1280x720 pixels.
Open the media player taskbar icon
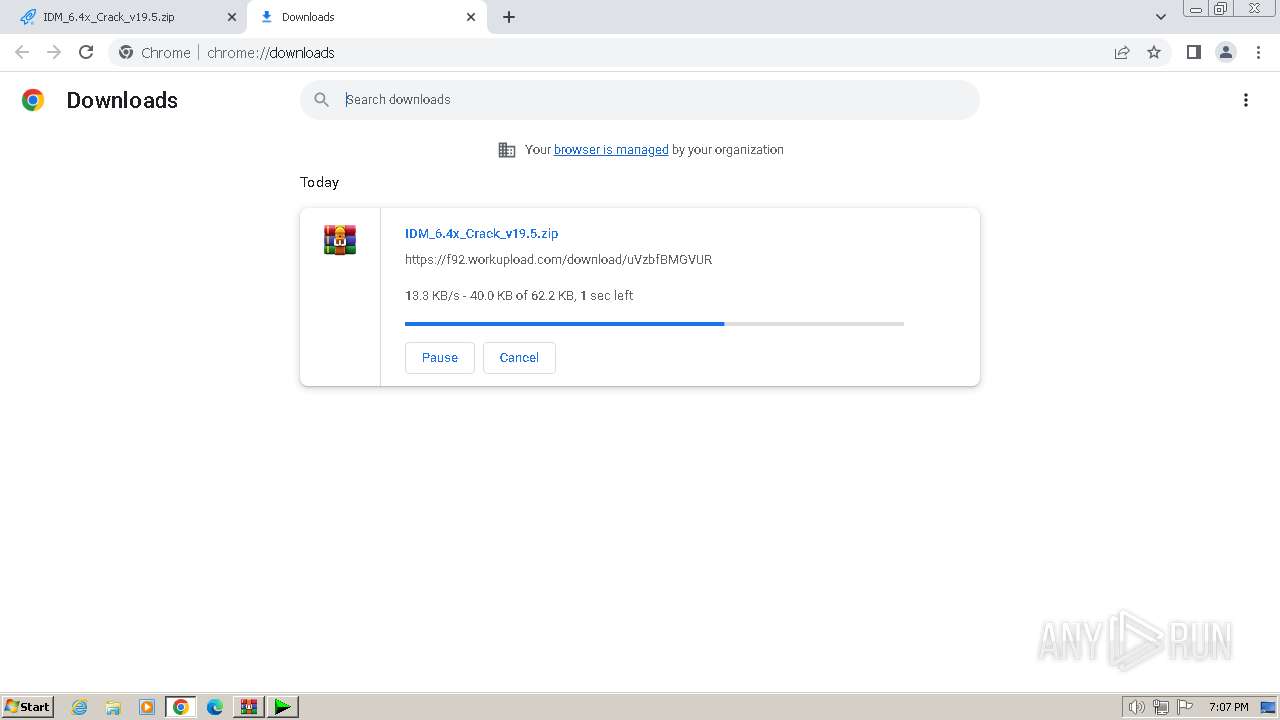(x=147, y=707)
